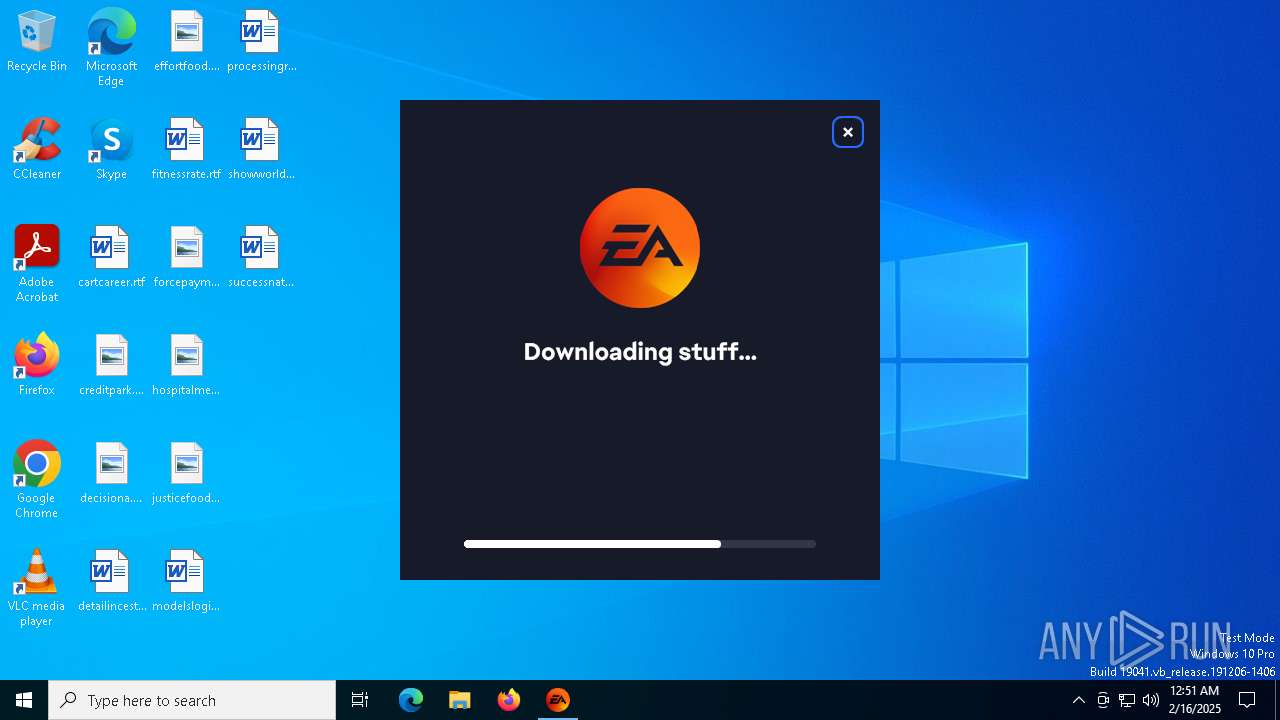Launch Edge from the taskbar

[411, 700]
